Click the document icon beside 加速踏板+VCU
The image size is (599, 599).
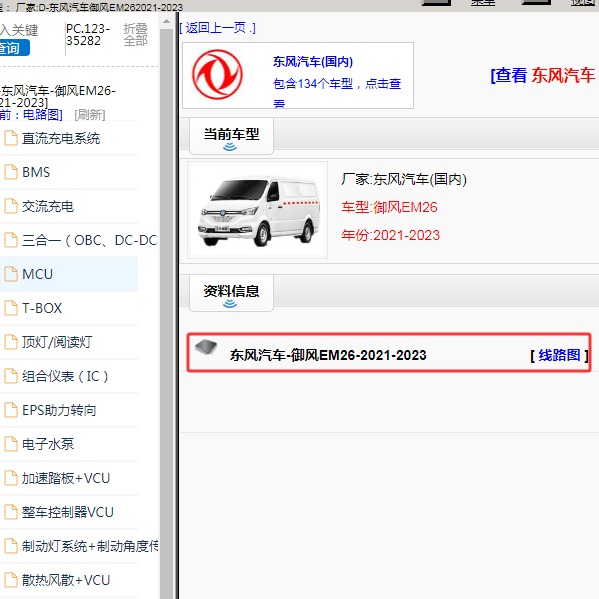11,478
